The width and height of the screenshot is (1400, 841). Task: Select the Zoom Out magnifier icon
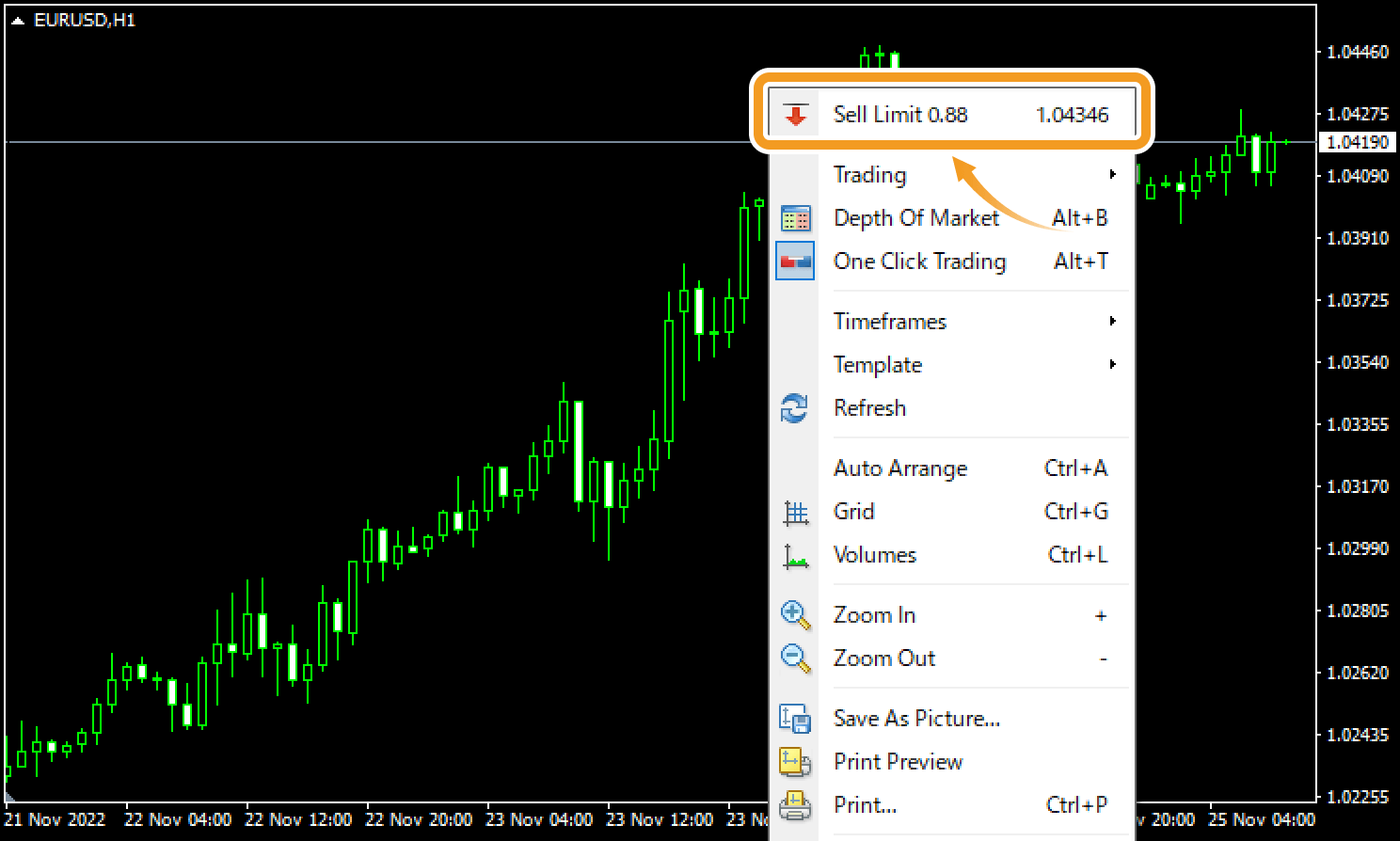(795, 658)
